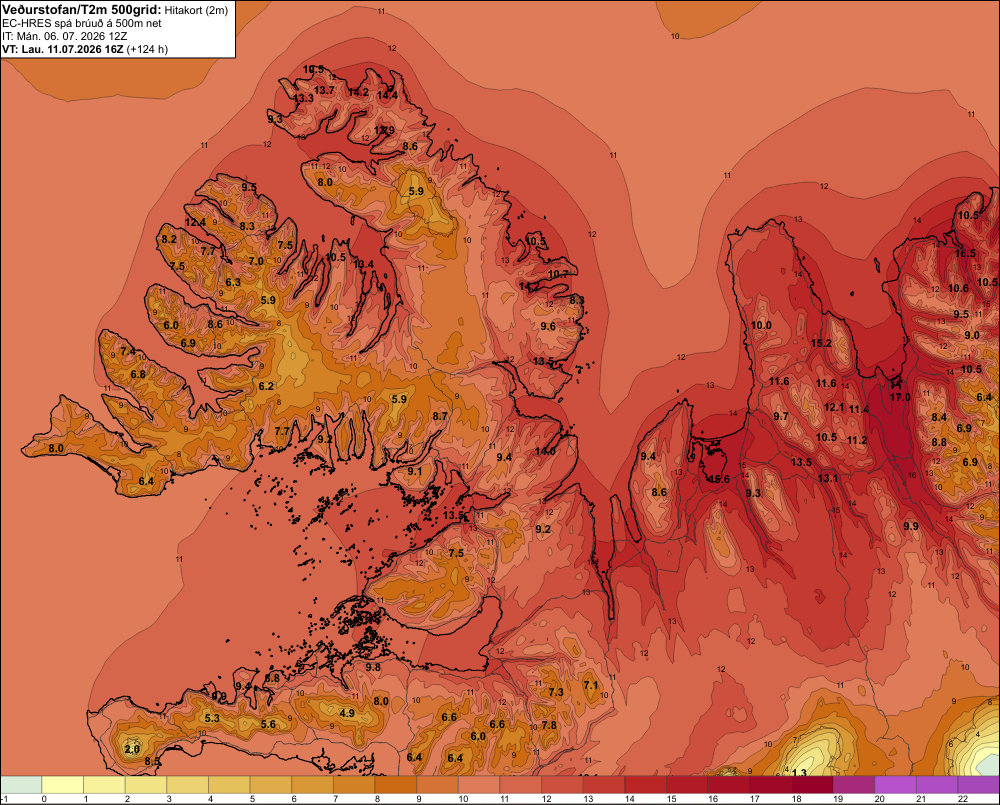Image resolution: width=1000 pixels, height=805 pixels.
Task: Click the 9.8 temperature value
Action: [373, 667]
